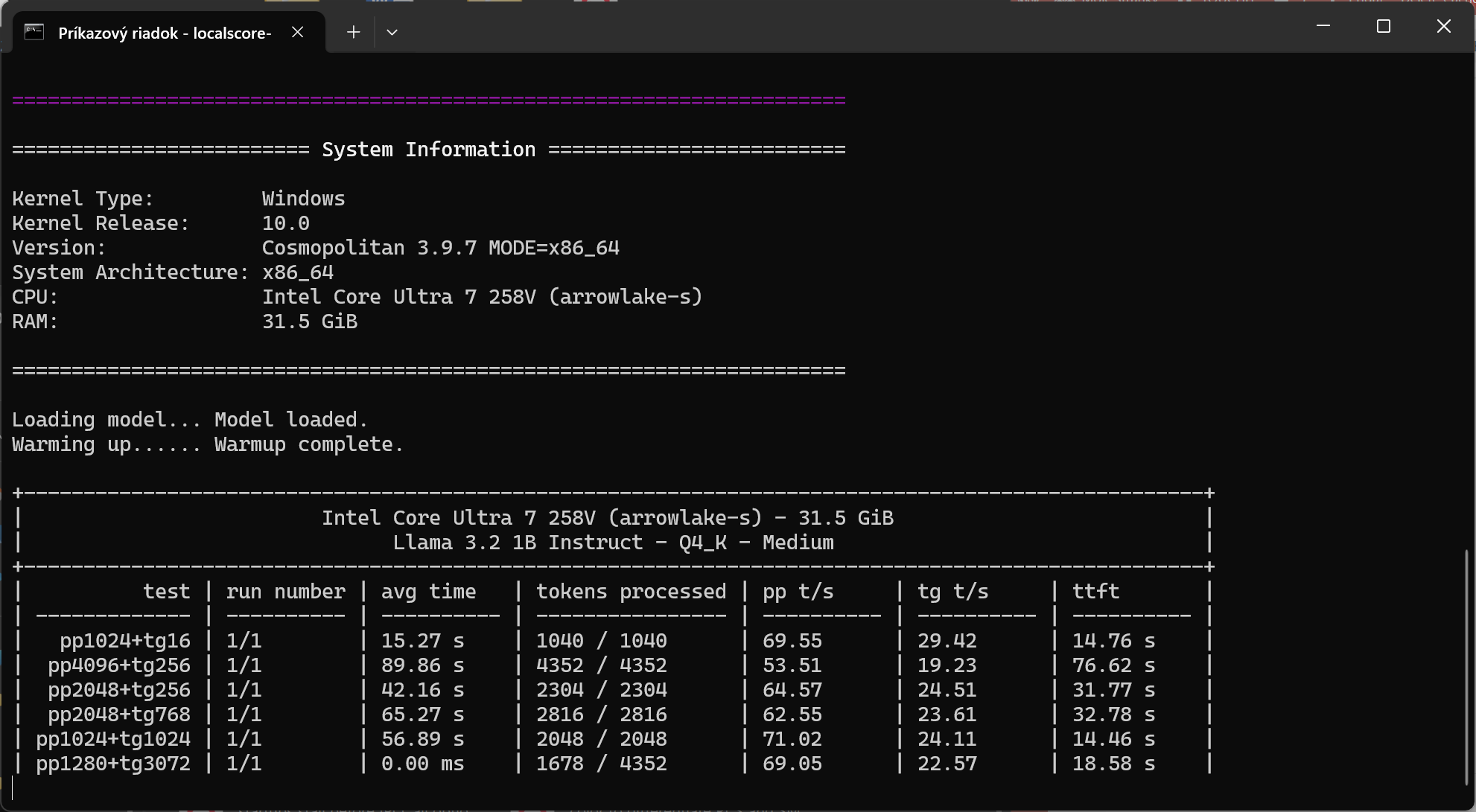1476x812 pixels.
Task: Close the localscore tab
Action: coord(297,32)
